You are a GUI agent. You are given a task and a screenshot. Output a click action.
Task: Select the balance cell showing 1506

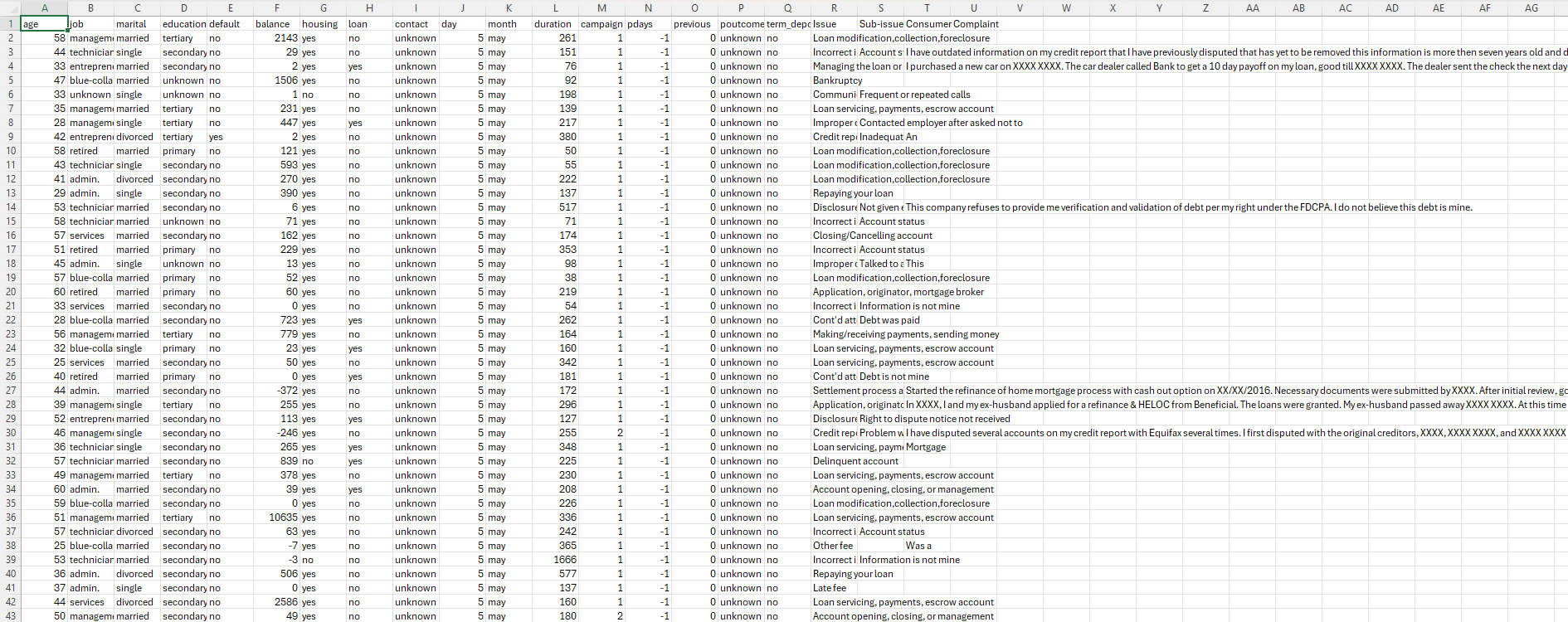276,80
